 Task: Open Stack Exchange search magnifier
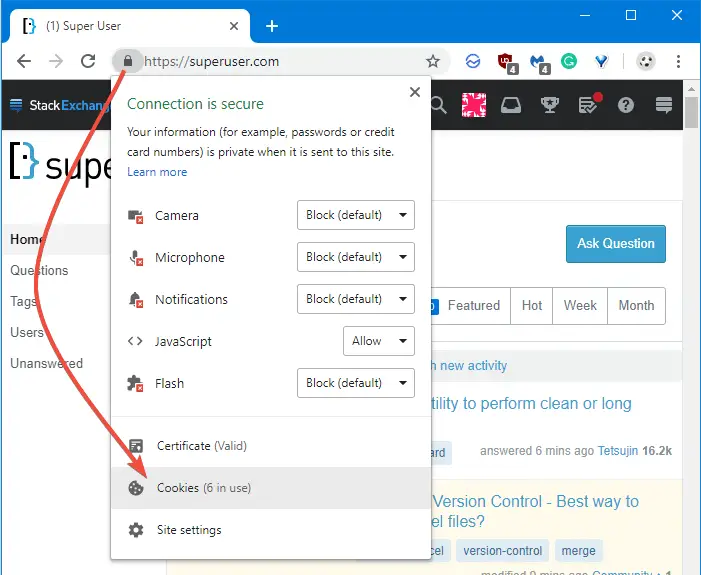(439, 105)
